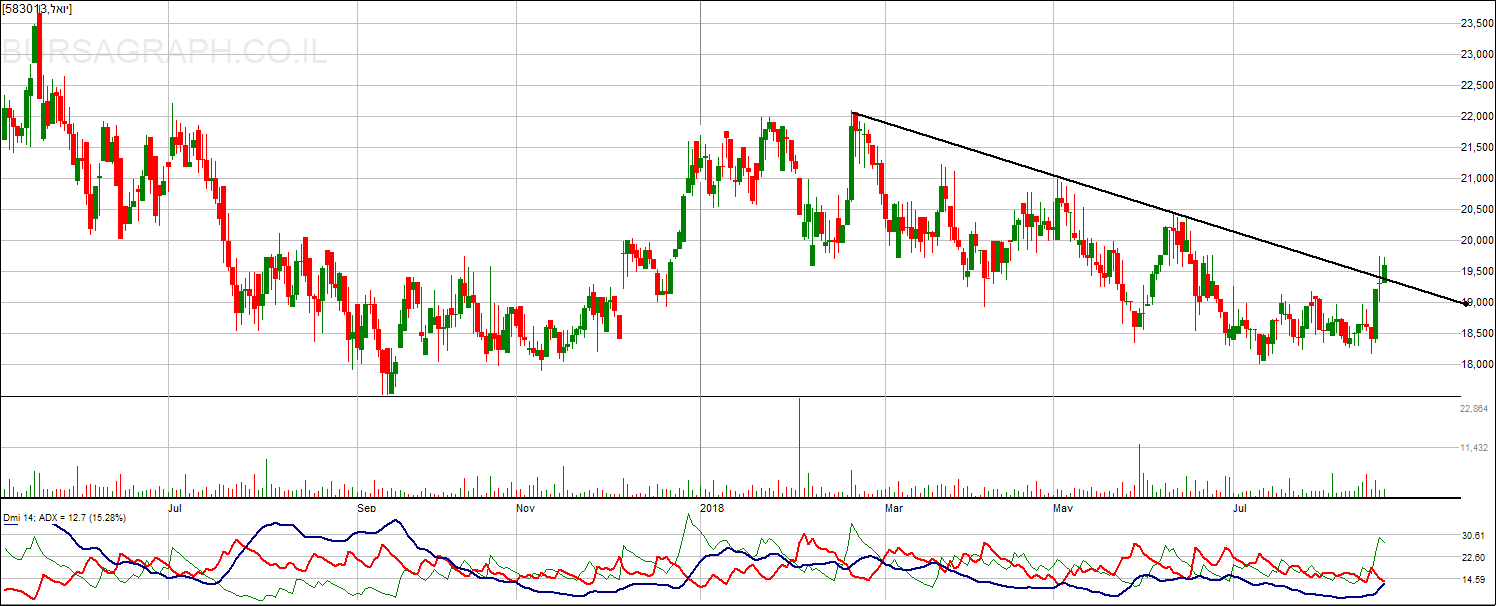The image size is (1496, 606).
Task: Click the 2018 year marker on time axis
Action: 714,508
